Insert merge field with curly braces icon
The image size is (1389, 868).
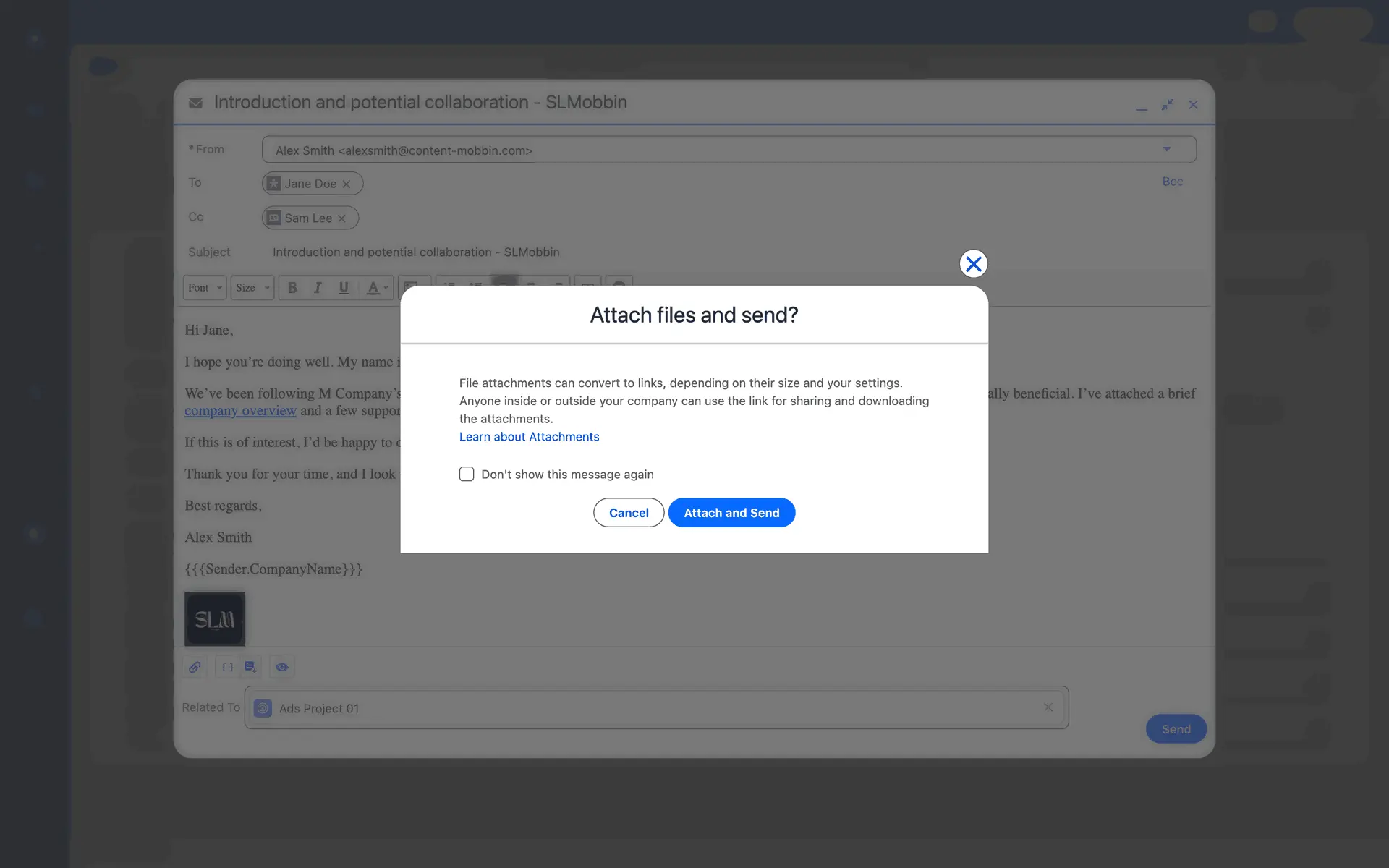coord(227,667)
